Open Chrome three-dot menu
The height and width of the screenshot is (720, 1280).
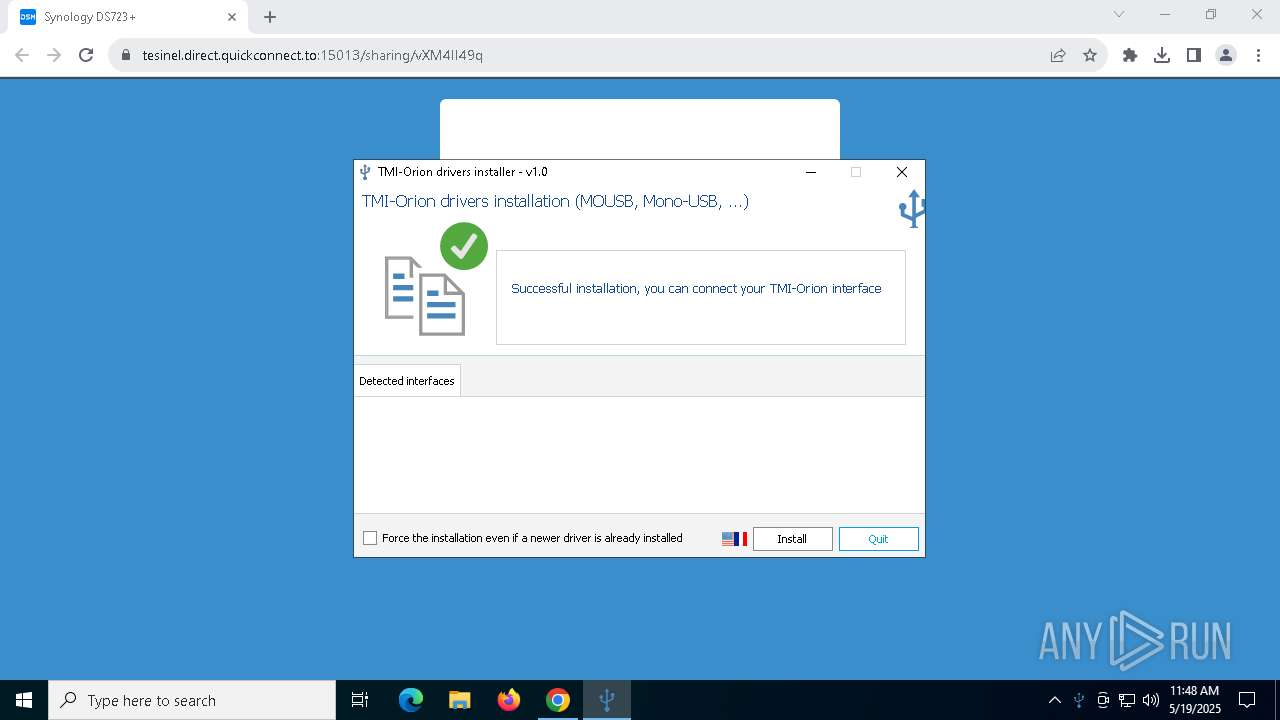point(1258,55)
